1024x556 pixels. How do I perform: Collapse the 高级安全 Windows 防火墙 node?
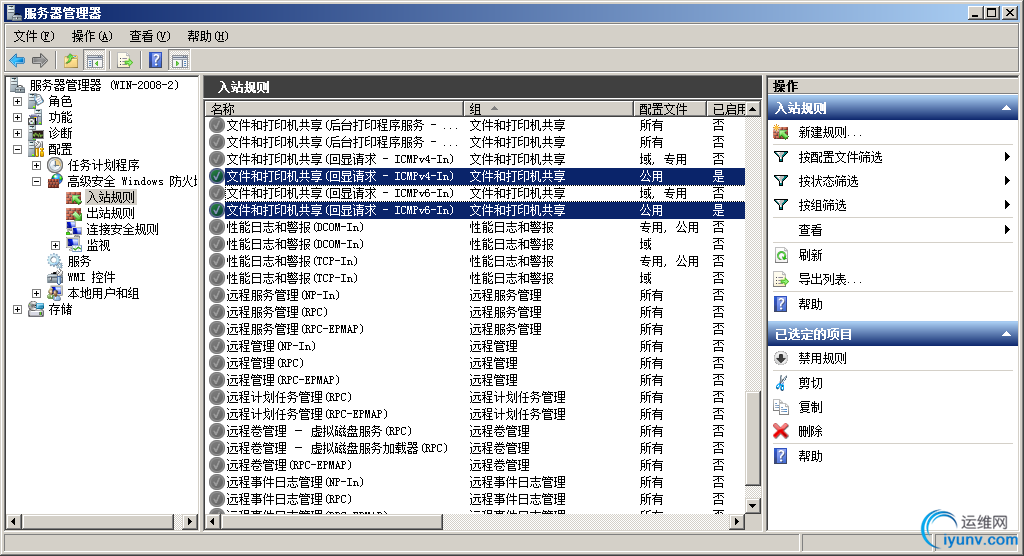point(37,182)
